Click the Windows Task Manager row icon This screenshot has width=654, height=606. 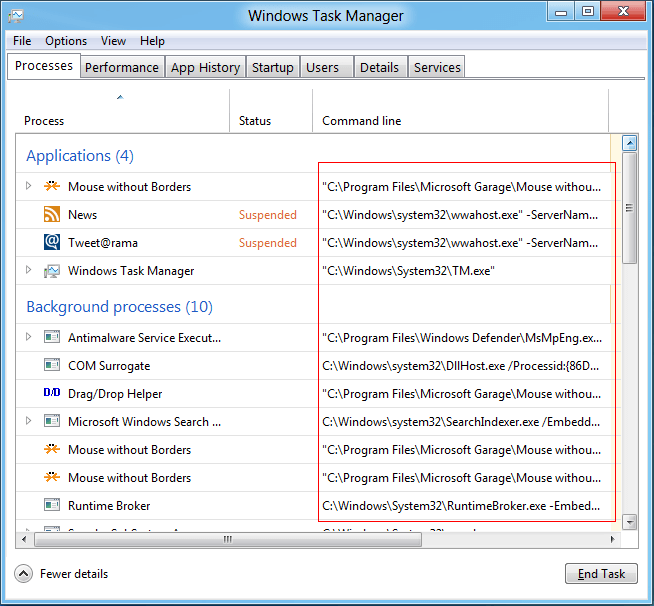point(52,271)
